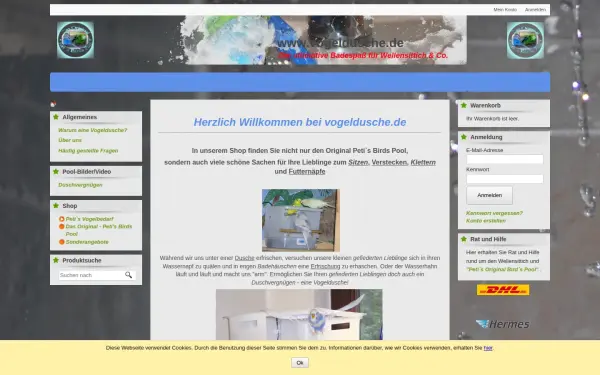Click the Produktsuche panel heading
This screenshot has width=600, height=375.
[x=82, y=260]
